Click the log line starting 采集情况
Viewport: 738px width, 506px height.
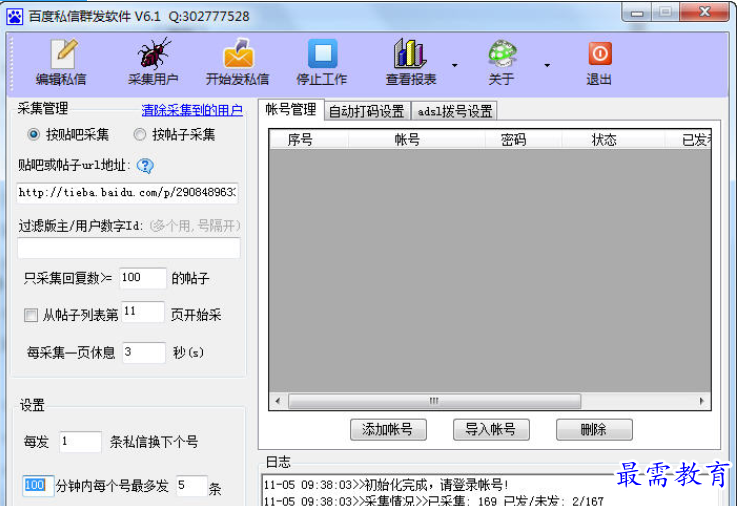pos(433,500)
